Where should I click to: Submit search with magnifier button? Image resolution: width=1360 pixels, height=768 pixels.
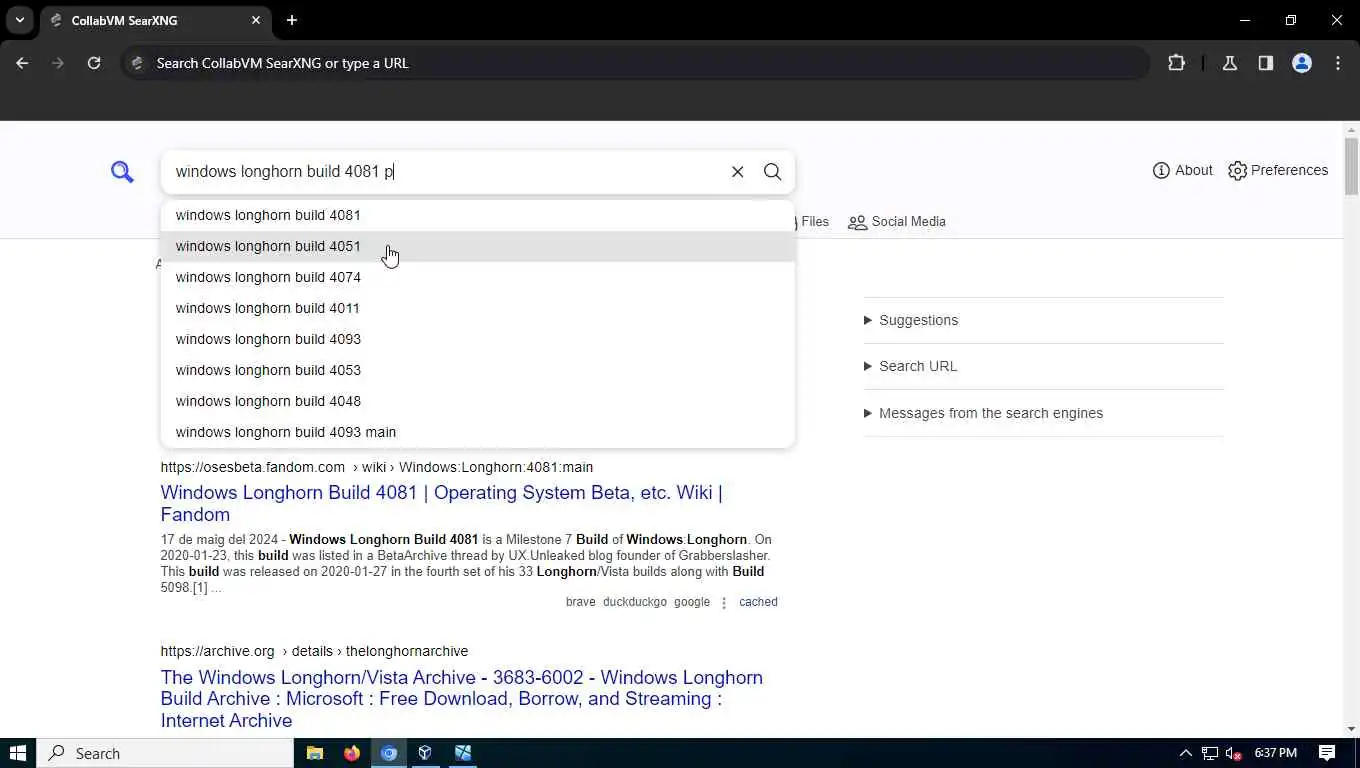[x=772, y=172]
